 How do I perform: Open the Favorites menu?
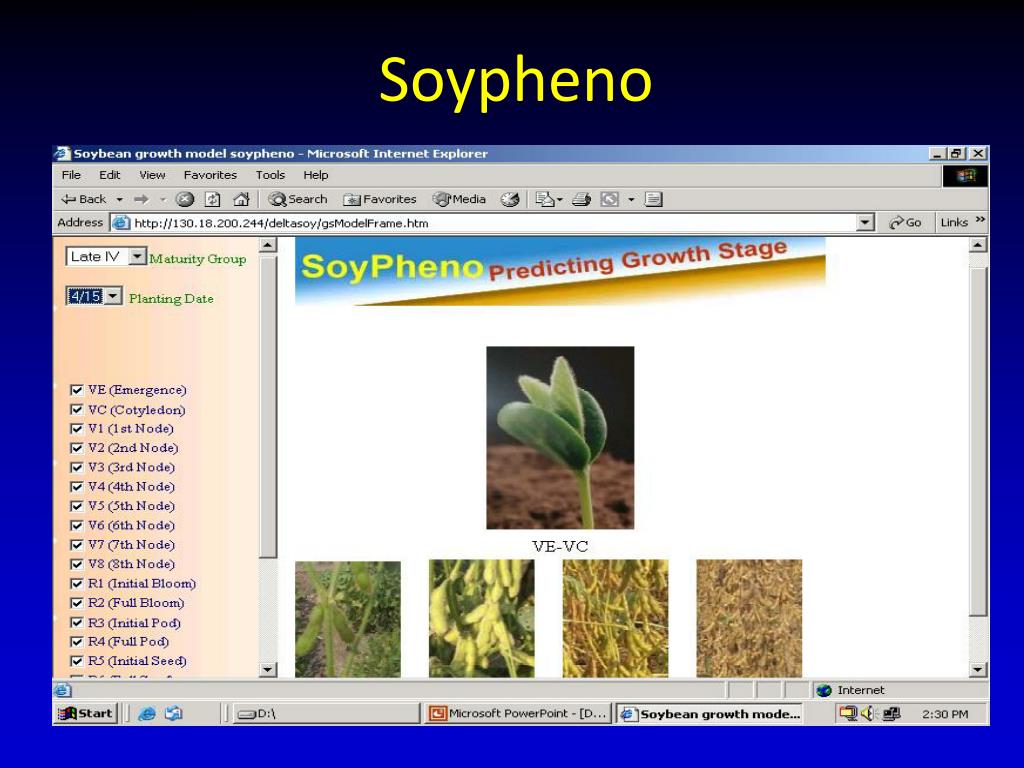(210, 175)
